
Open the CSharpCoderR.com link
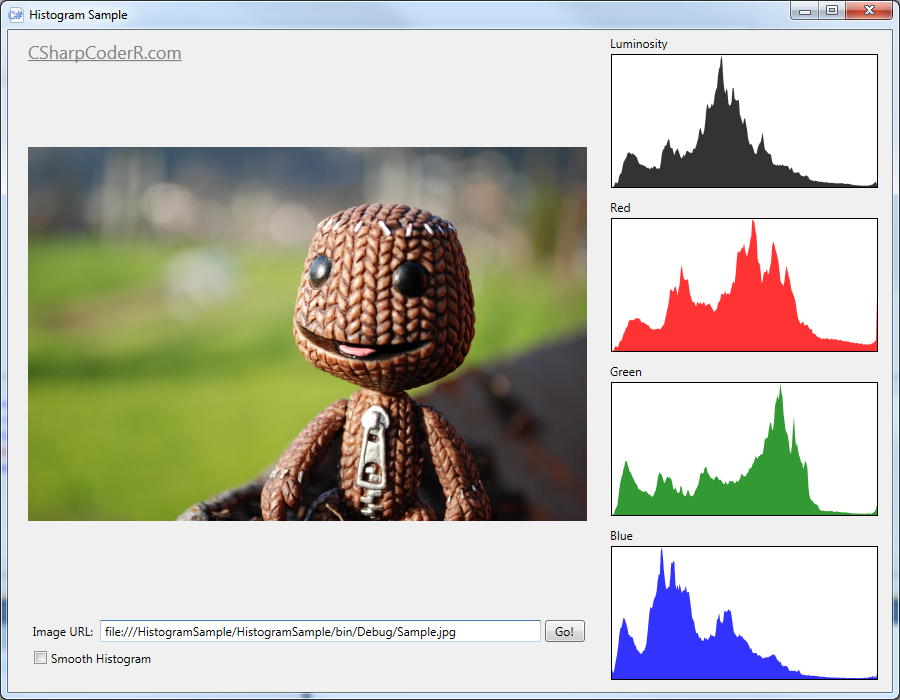click(104, 53)
